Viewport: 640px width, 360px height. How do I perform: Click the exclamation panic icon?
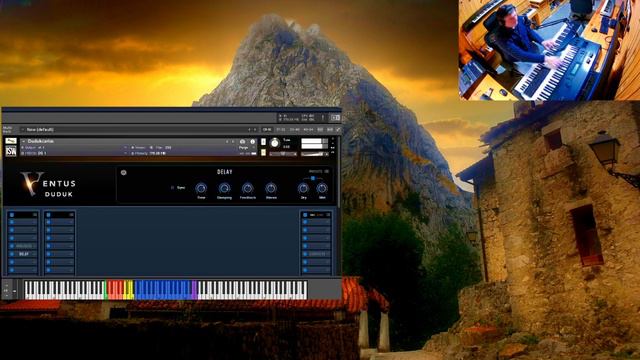323,118
